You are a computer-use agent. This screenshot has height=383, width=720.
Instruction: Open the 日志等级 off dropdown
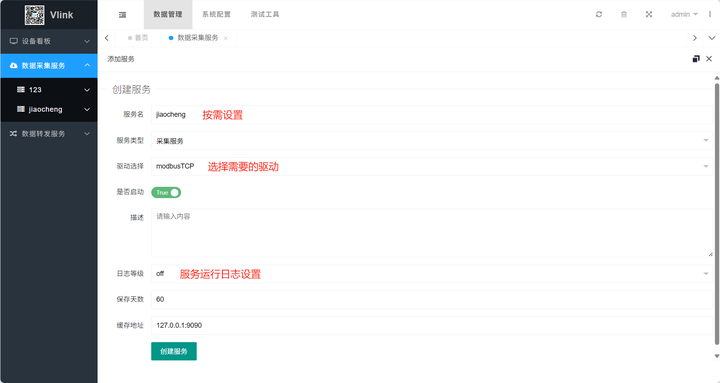(x=432, y=274)
